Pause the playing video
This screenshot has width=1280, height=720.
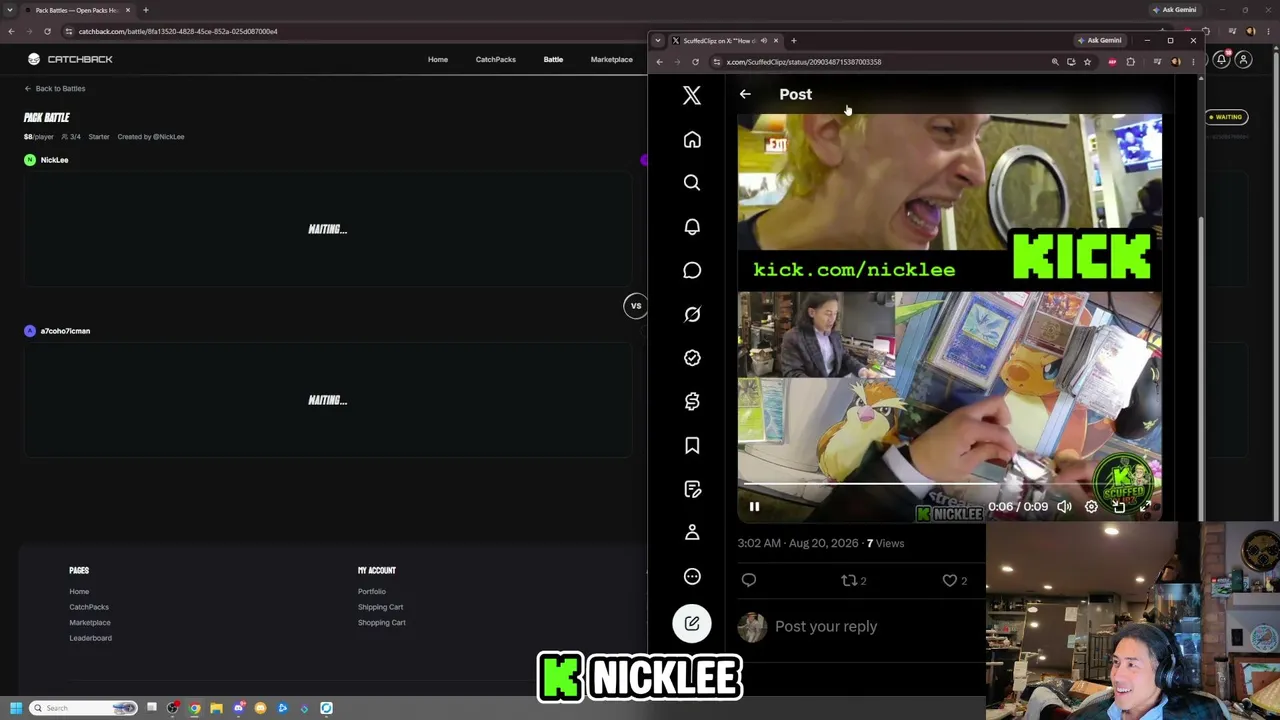(x=754, y=507)
